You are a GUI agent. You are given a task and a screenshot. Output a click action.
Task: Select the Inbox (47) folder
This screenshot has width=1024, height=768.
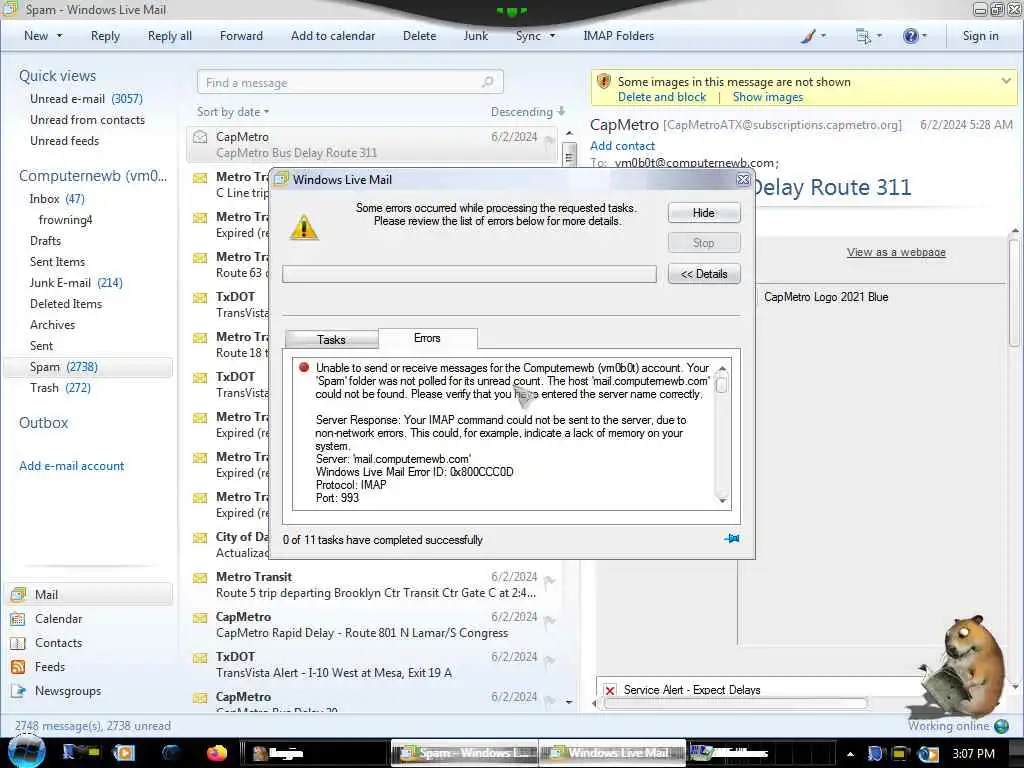57,199
